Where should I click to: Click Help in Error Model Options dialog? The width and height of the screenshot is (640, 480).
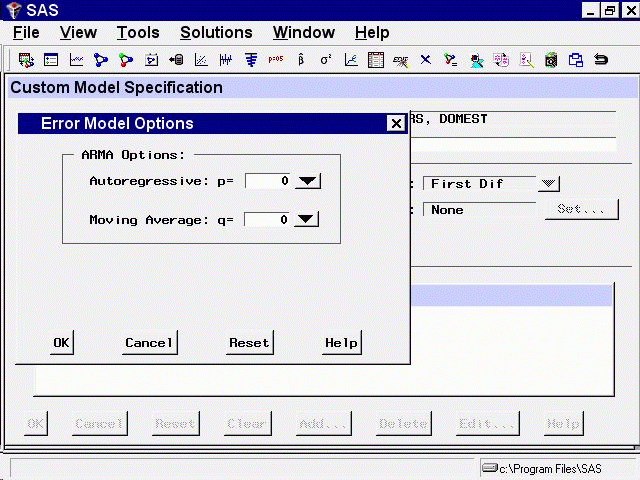[x=342, y=342]
